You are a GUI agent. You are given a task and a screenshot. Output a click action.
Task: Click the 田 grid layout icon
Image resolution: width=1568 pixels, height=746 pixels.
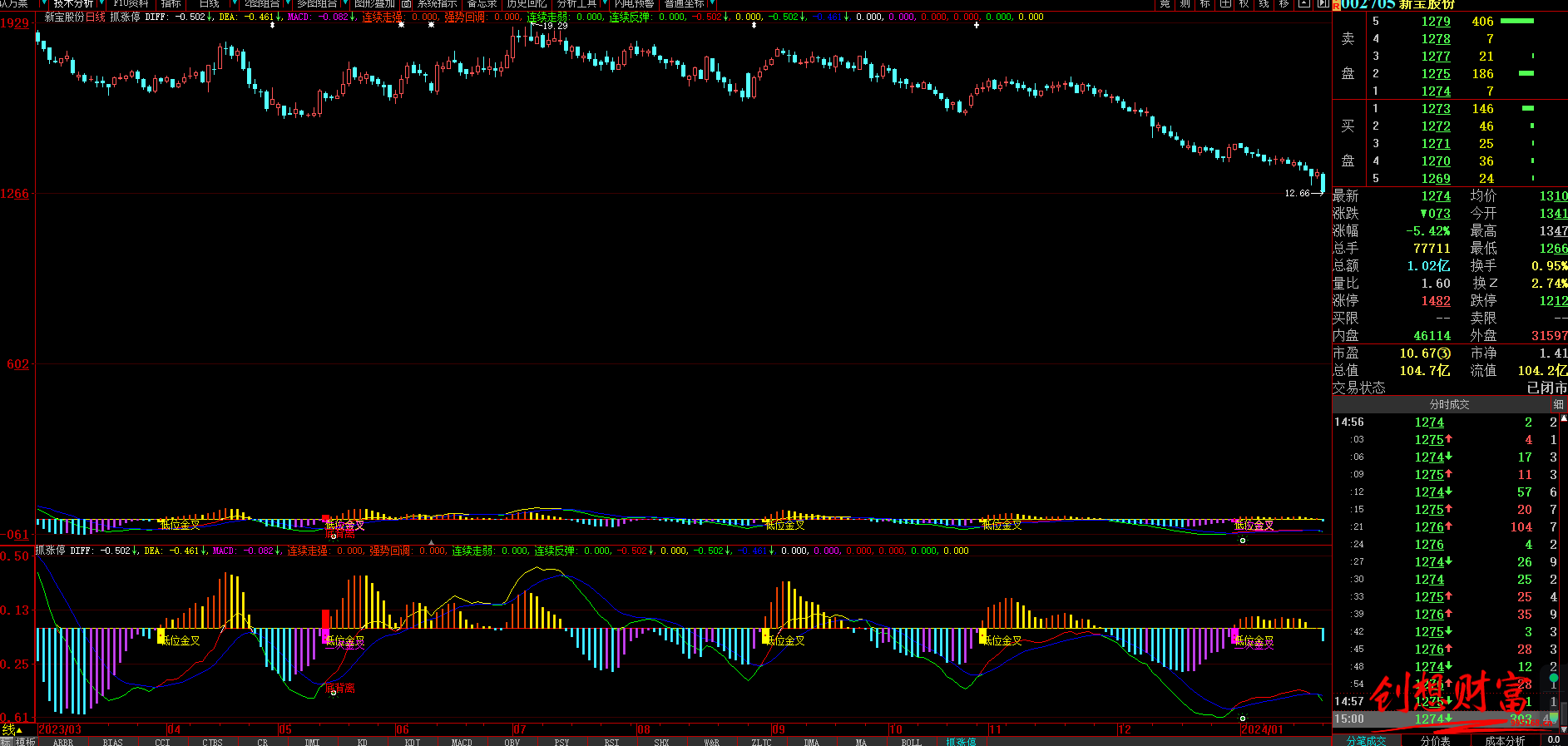coord(1224,4)
